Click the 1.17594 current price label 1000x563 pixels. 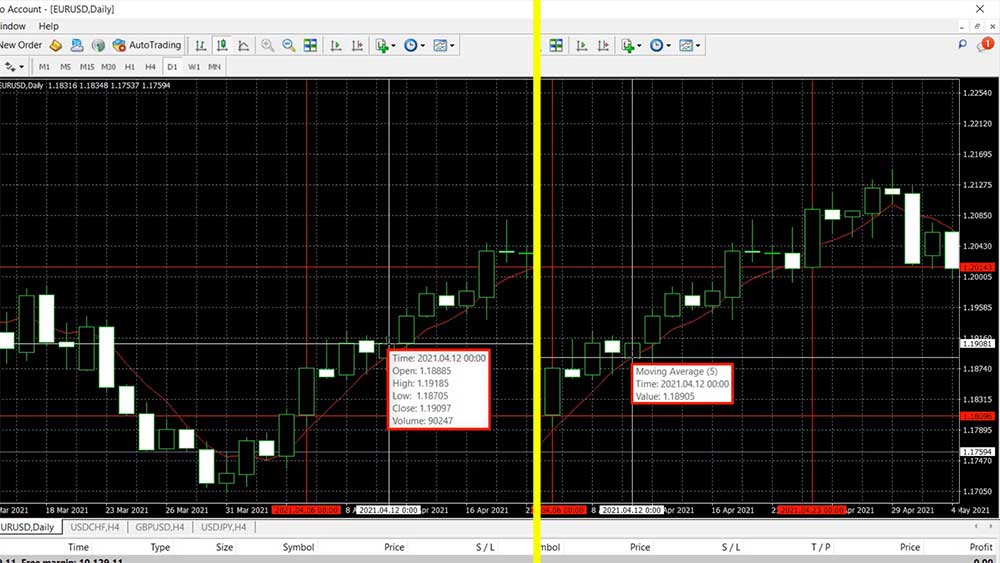[977, 451]
